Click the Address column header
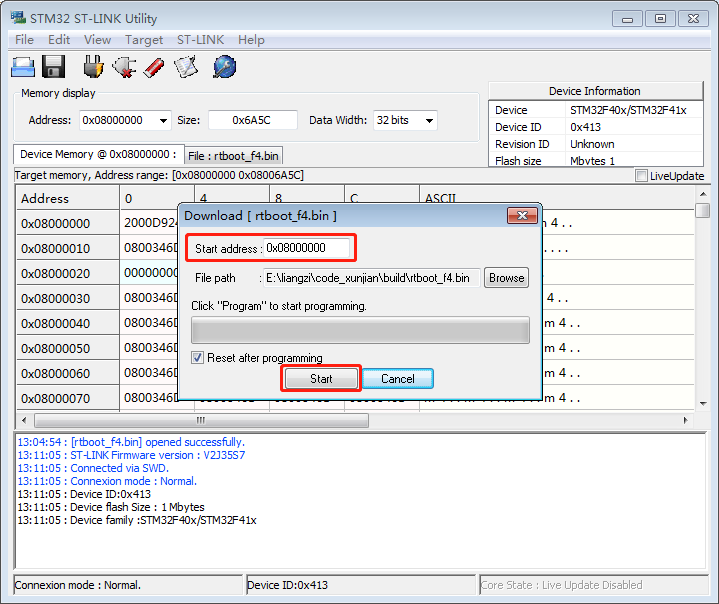The width and height of the screenshot is (719, 604). pos(68,199)
